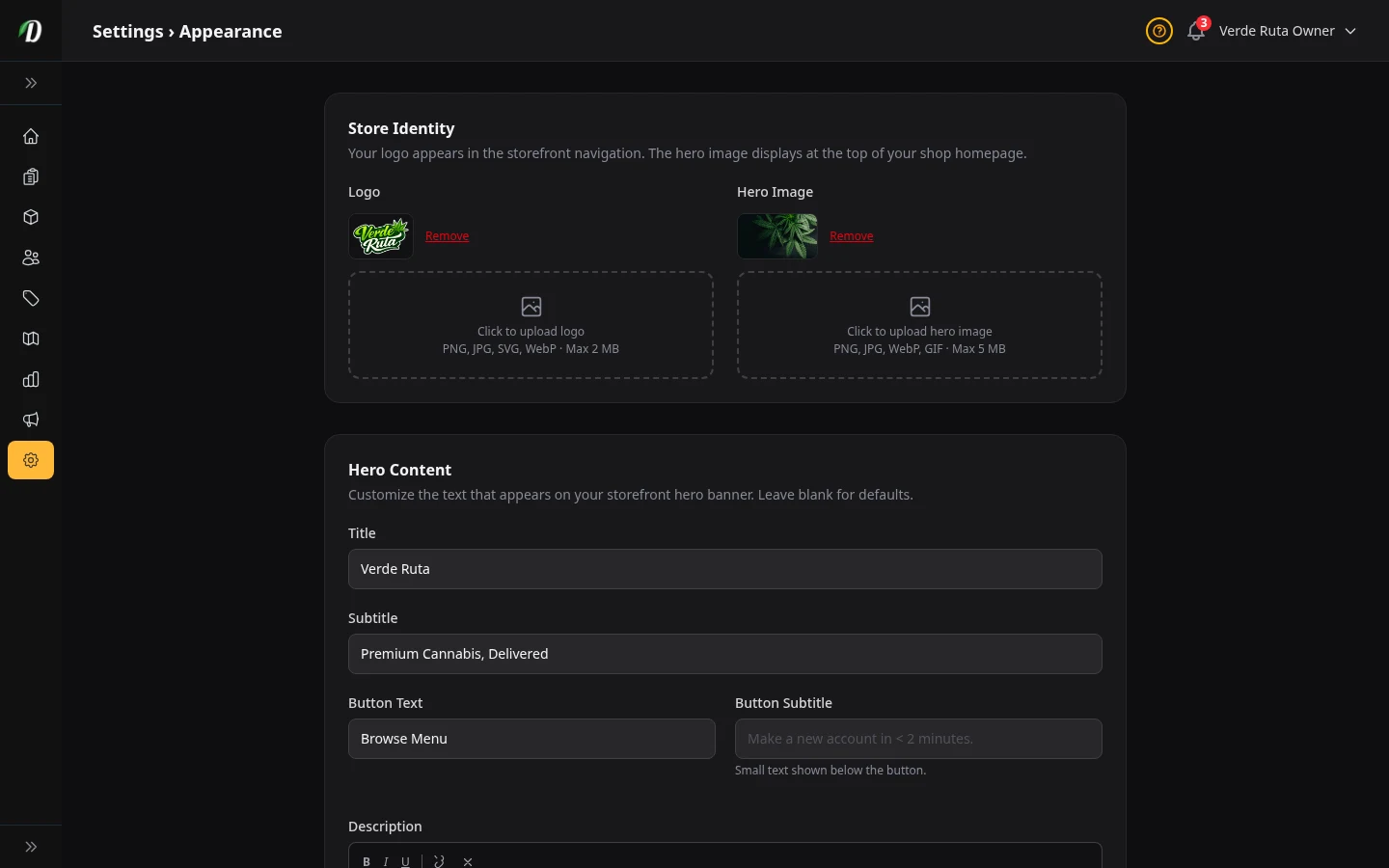Screen dimensions: 1389x868
Task: Apply underline formatting in Description
Action: (405, 861)
